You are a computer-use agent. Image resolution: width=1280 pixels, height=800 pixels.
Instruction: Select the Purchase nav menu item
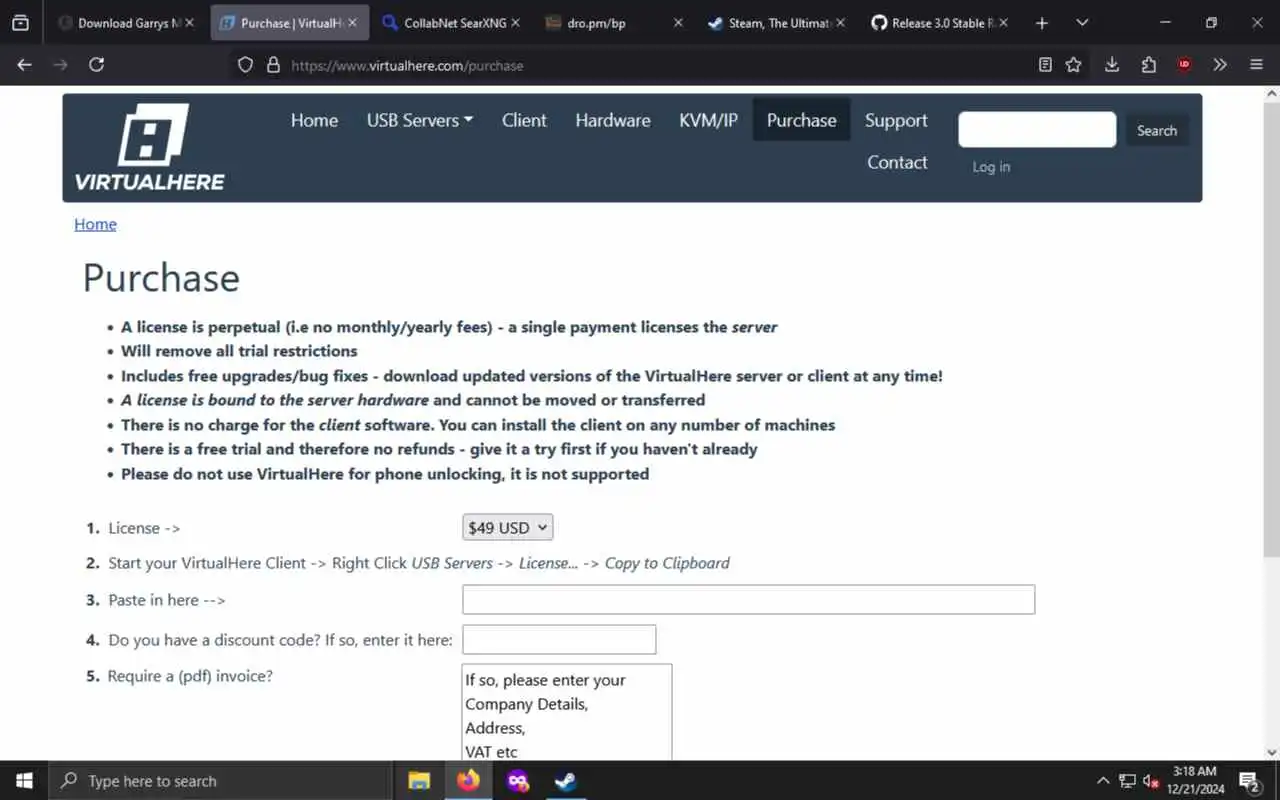click(801, 120)
